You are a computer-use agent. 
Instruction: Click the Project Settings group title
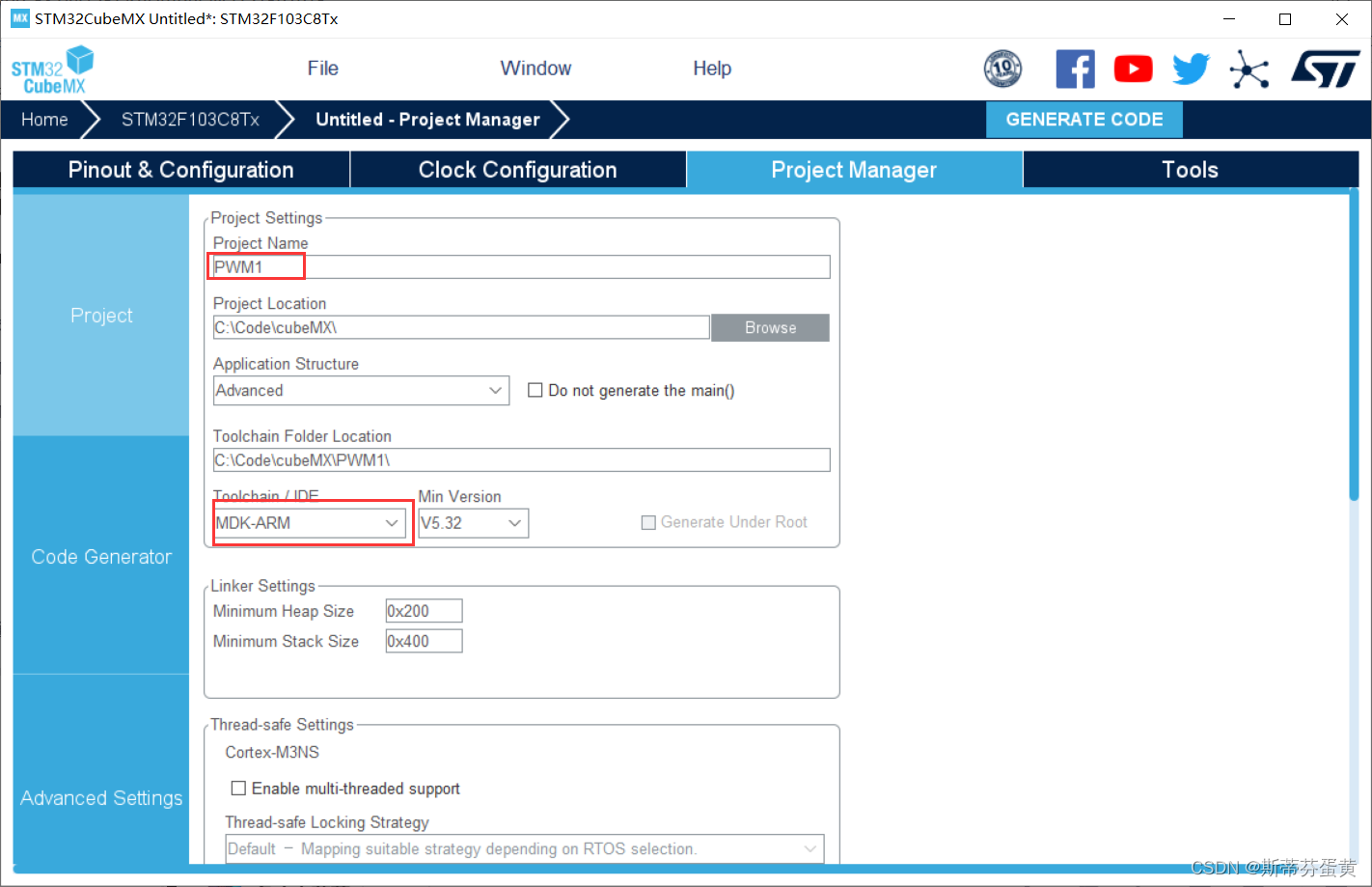pos(266,218)
